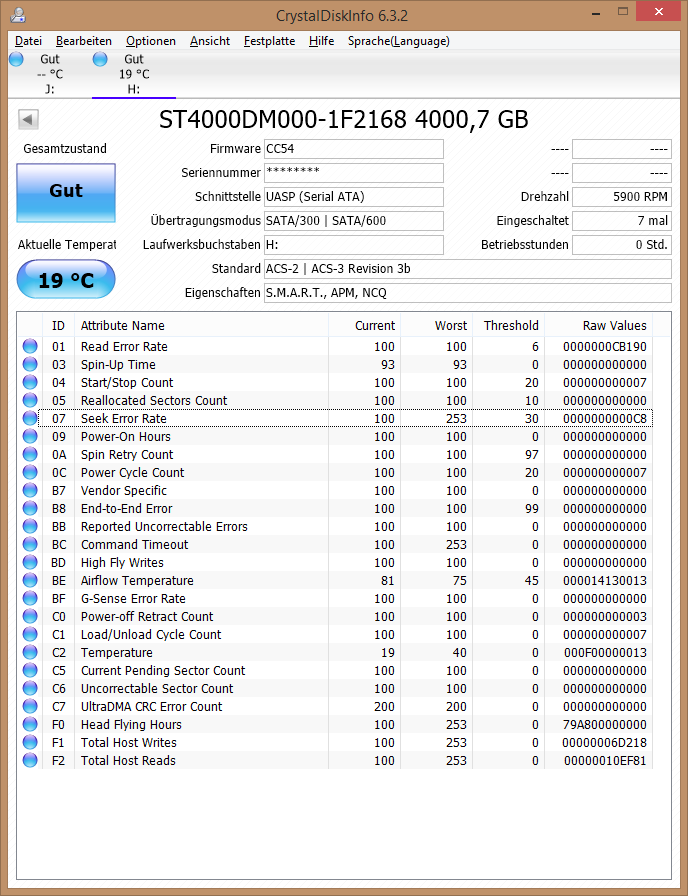Select raw value 000F00000013
688x896 pixels.
605,652
